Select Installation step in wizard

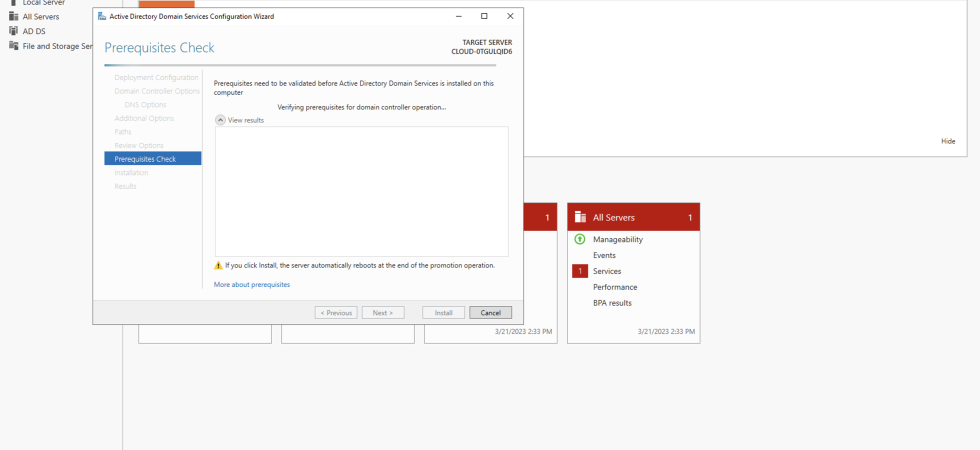tap(131, 172)
